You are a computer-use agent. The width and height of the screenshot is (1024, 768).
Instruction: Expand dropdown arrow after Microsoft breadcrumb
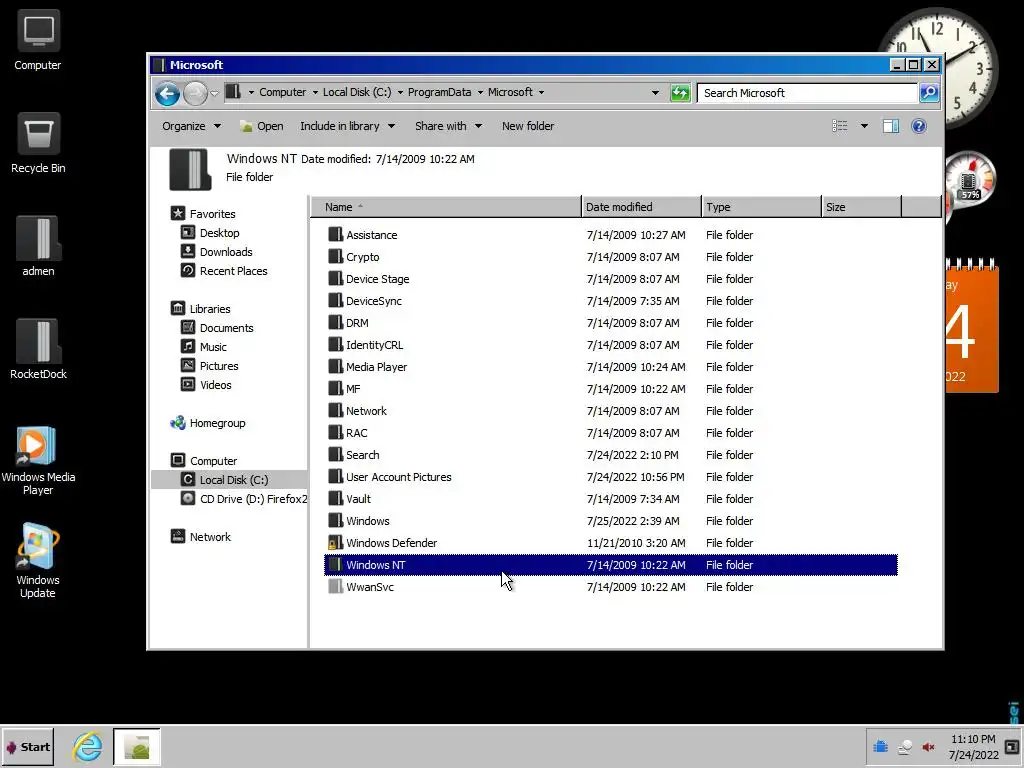point(541,92)
